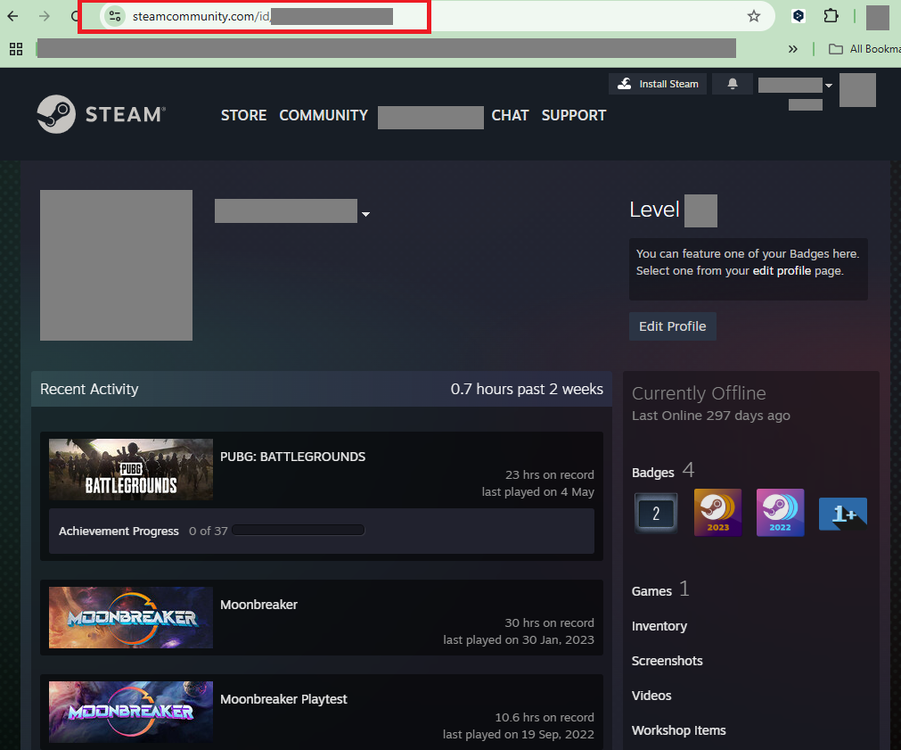The width and height of the screenshot is (901, 750).
Task: Click the Edit Profile button
Action: (x=672, y=326)
